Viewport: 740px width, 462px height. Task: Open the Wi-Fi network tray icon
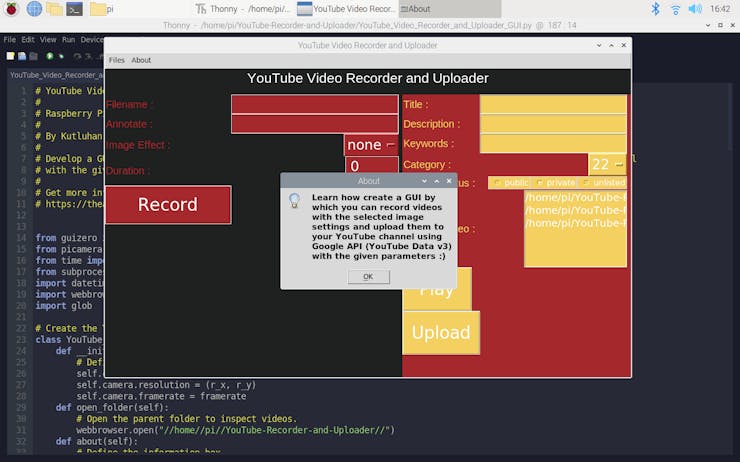pos(675,9)
